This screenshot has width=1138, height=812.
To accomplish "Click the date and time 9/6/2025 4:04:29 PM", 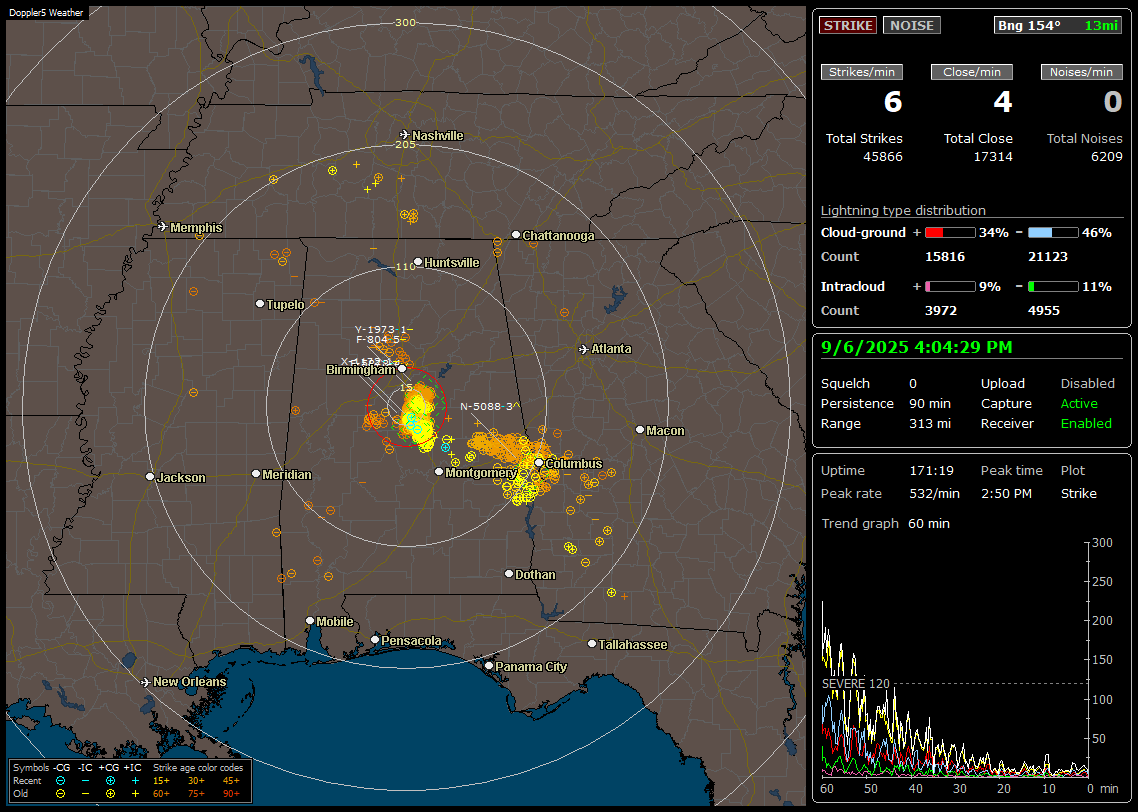I will [917, 348].
